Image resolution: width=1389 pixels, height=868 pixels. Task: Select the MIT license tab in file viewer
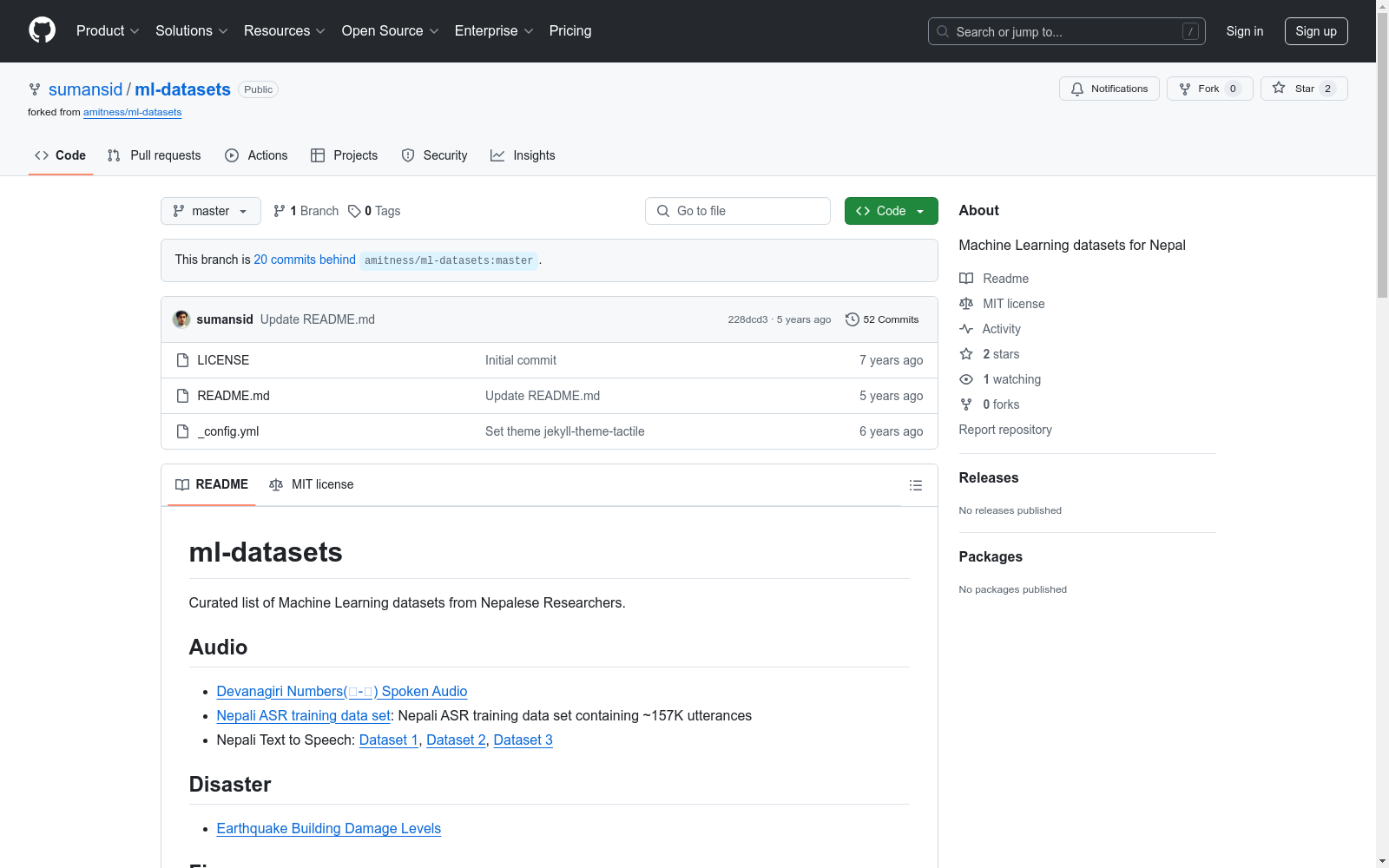click(x=312, y=484)
